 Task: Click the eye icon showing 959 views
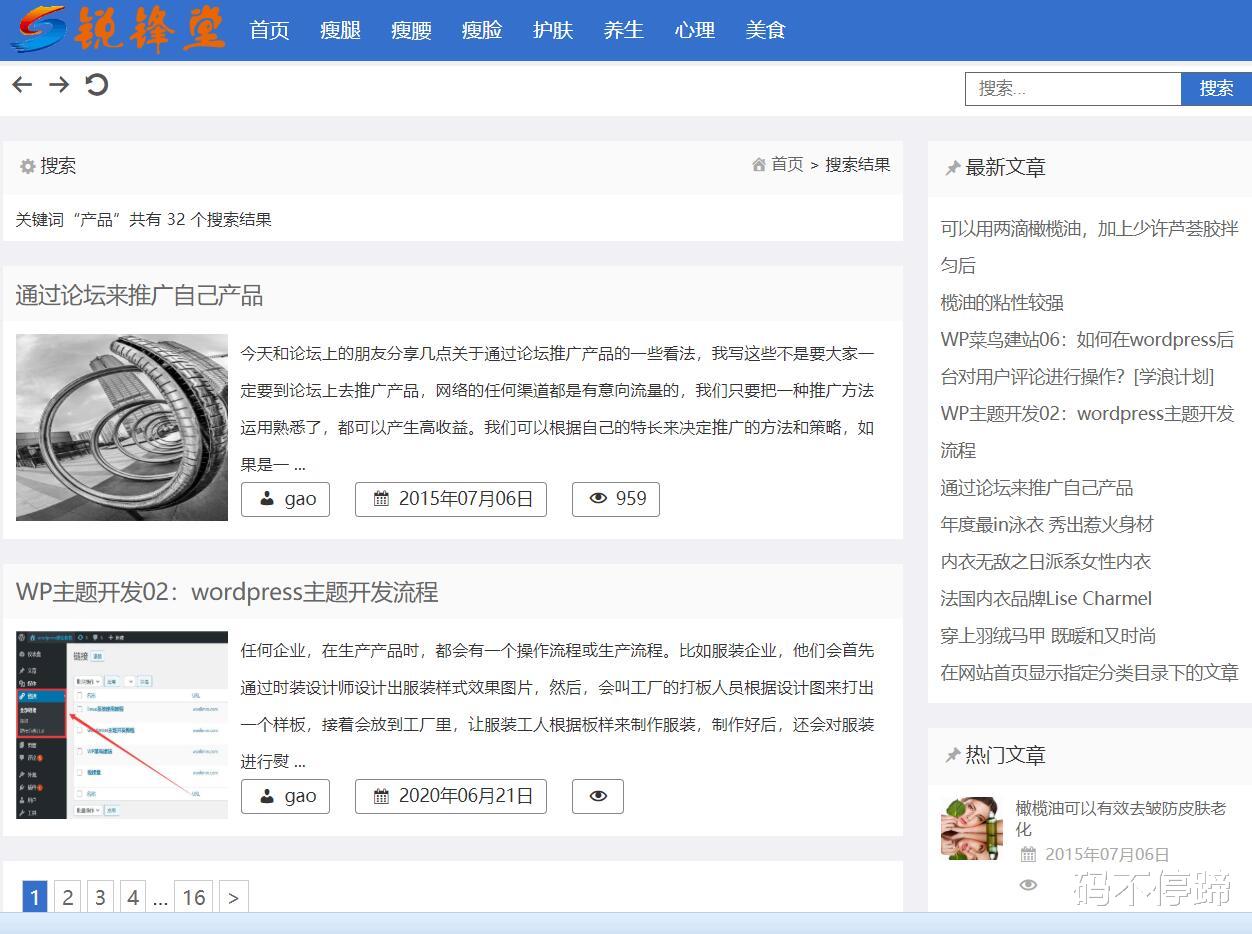pos(598,498)
